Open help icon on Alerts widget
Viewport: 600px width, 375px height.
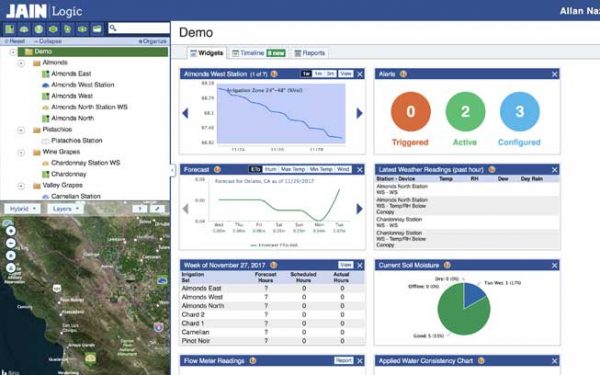(403, 74)
